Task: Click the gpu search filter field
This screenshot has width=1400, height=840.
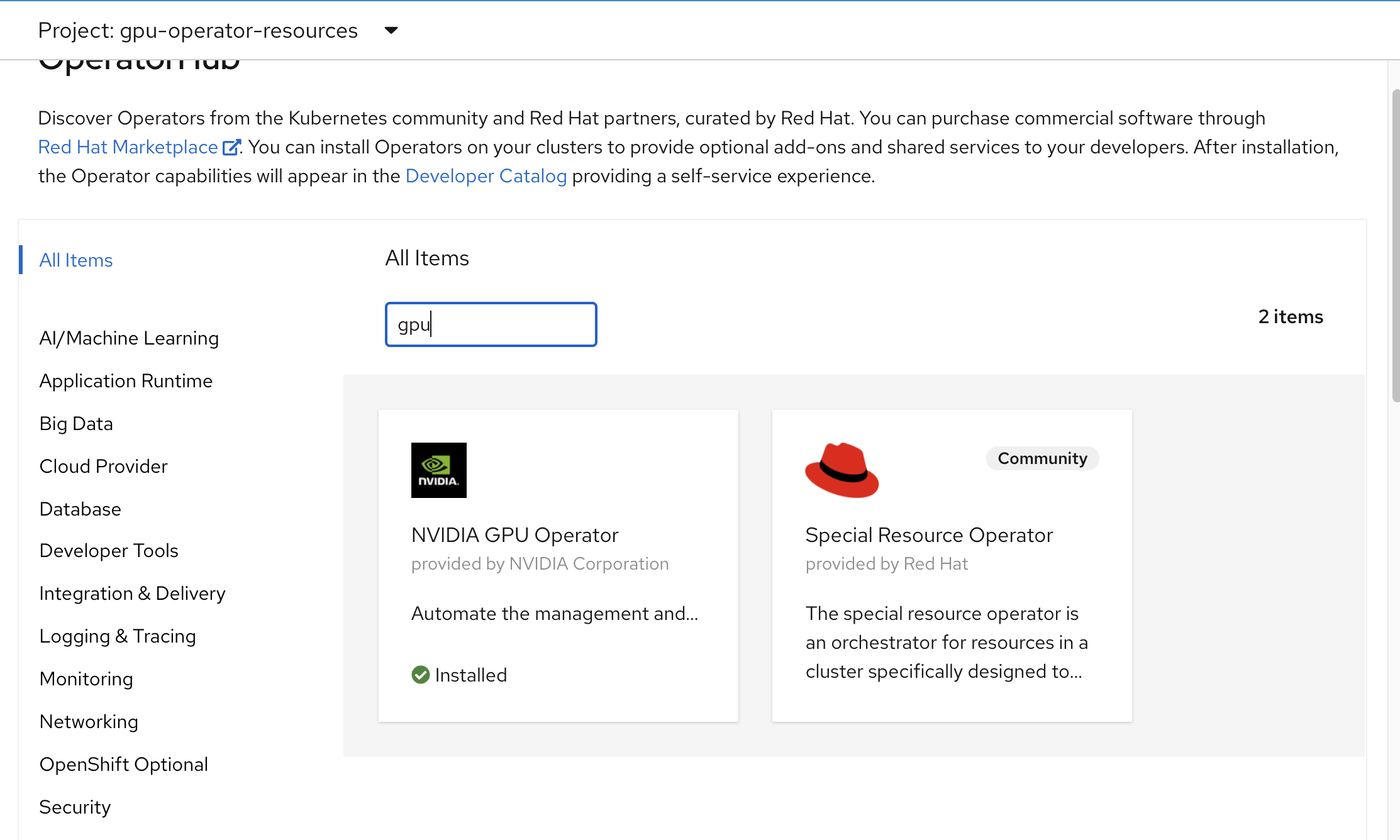Action: coord(491,324)
